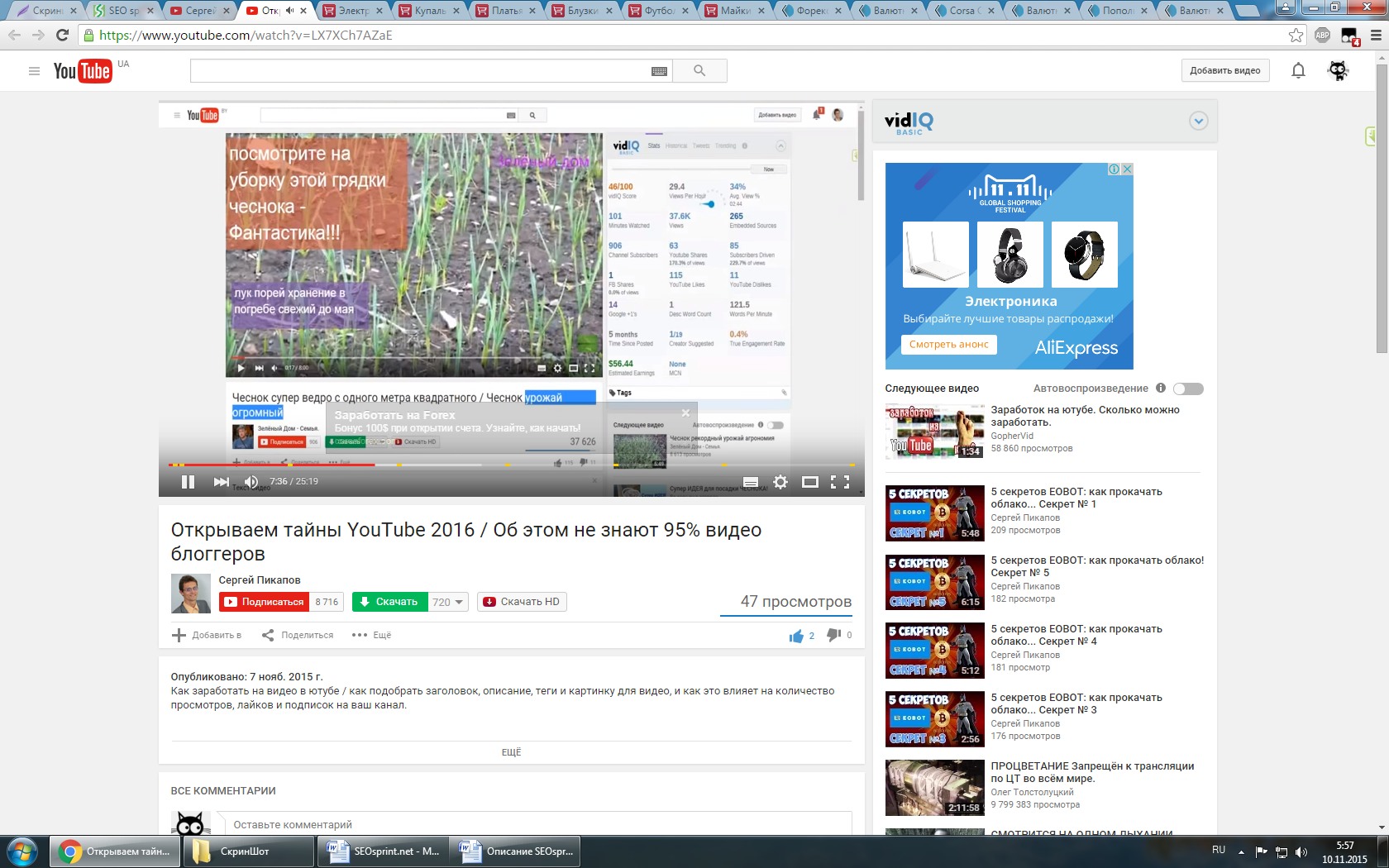This screenshot has width=1389, height=868.
Task: Close the AliExpress ad
Action: pyautogui.click(x=1127, y=169)
